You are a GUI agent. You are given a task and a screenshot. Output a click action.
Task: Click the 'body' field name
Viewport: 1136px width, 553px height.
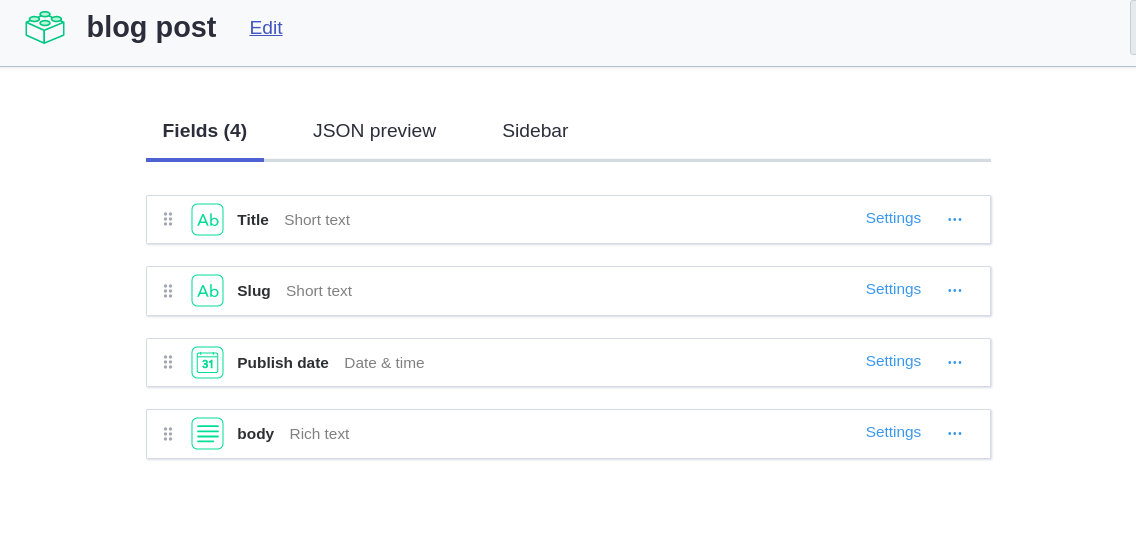(256, 433)
